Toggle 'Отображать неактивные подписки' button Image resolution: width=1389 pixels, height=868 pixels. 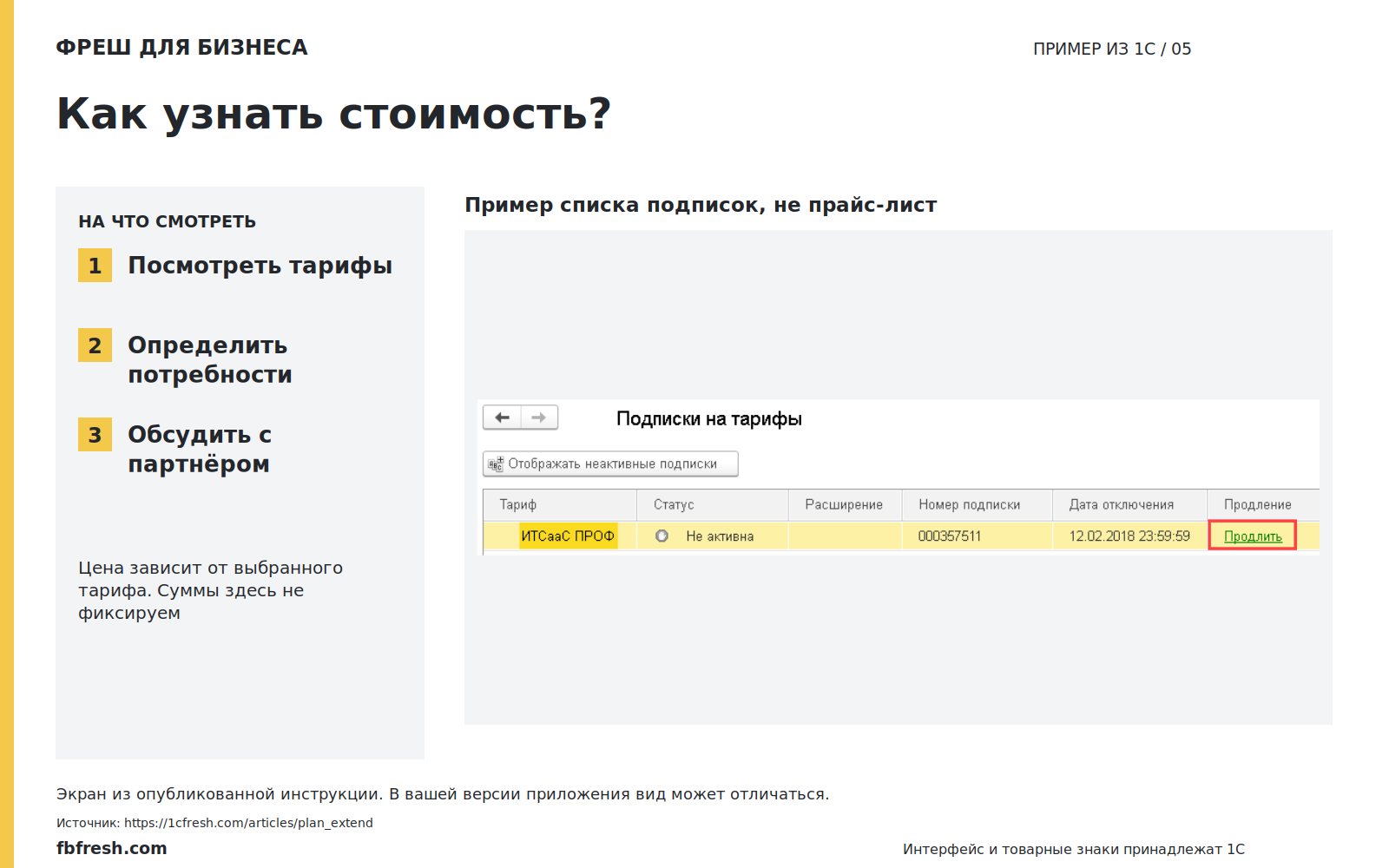pyautogui.click(x=610, y=464)
